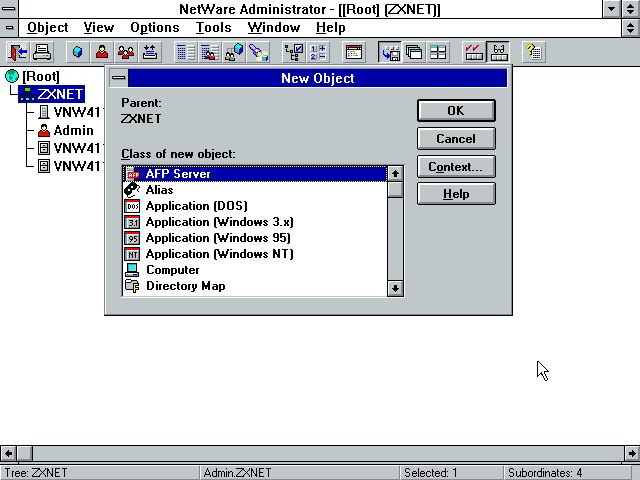
Task: Click the class list scroll-down arrow
Action: [395, 288]
